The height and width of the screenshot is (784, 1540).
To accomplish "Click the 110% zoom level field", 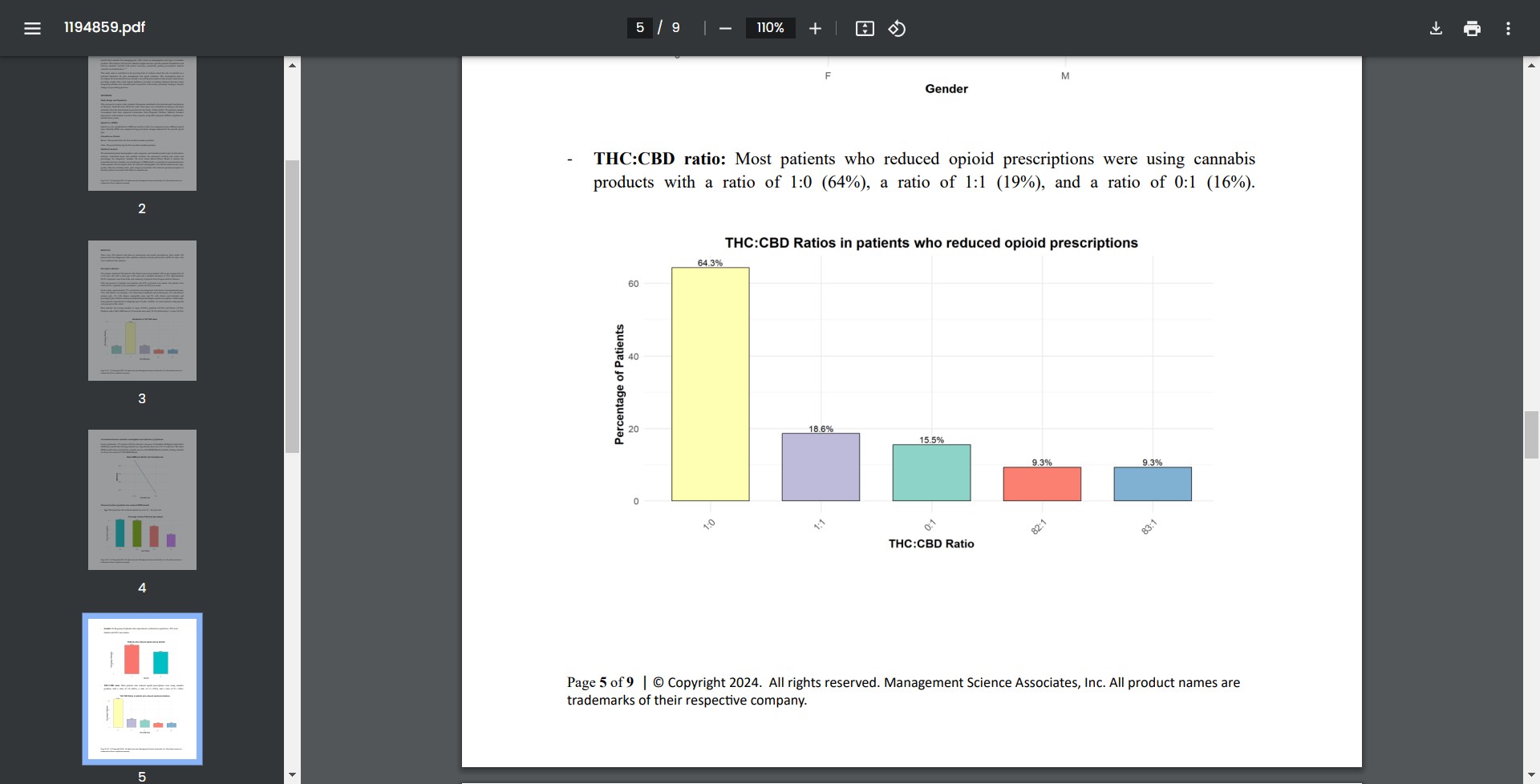I will point(770,28).
